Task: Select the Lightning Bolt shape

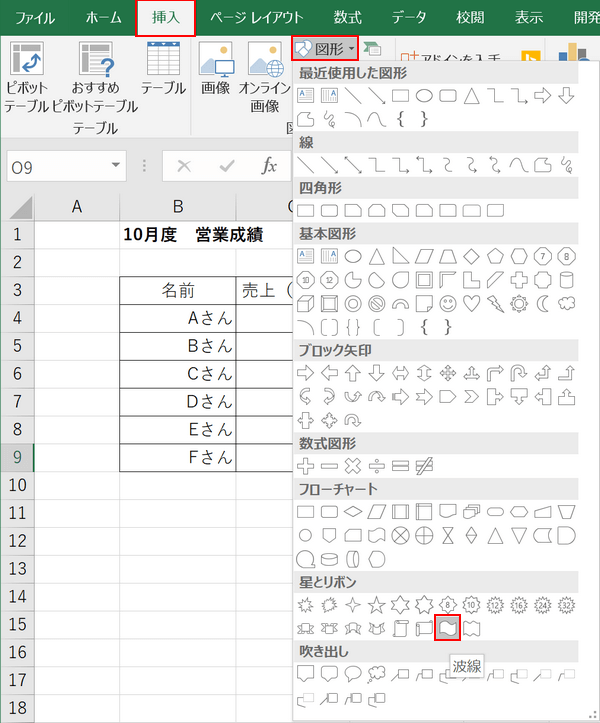Action: pyautogui.click(x=495, y=303)
